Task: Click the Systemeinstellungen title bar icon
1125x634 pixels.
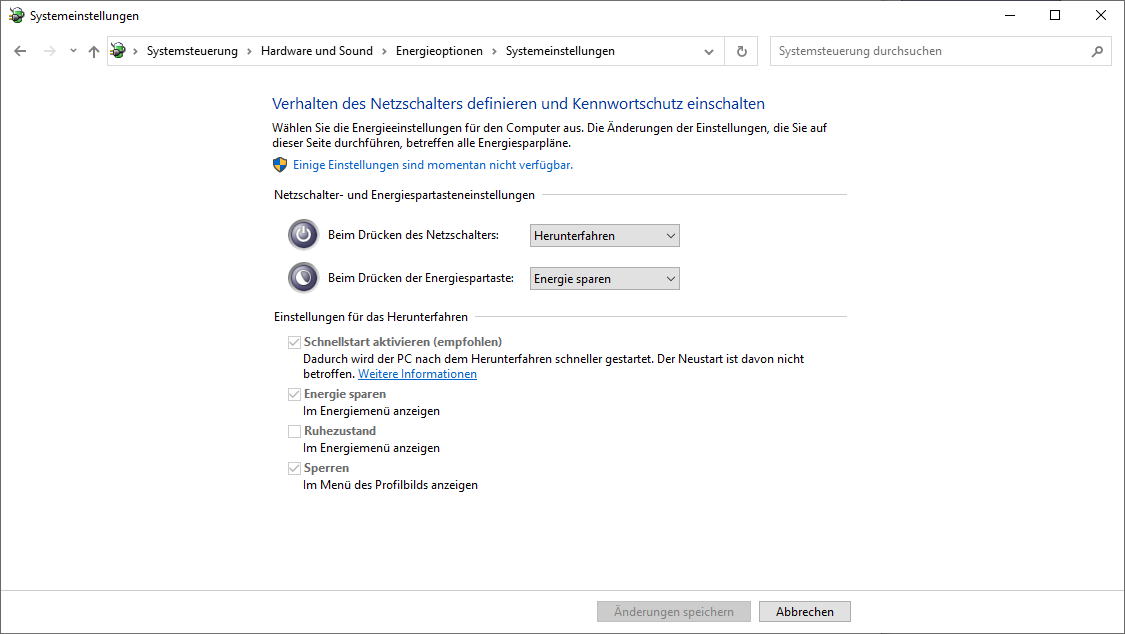Action: pos(16,15)
